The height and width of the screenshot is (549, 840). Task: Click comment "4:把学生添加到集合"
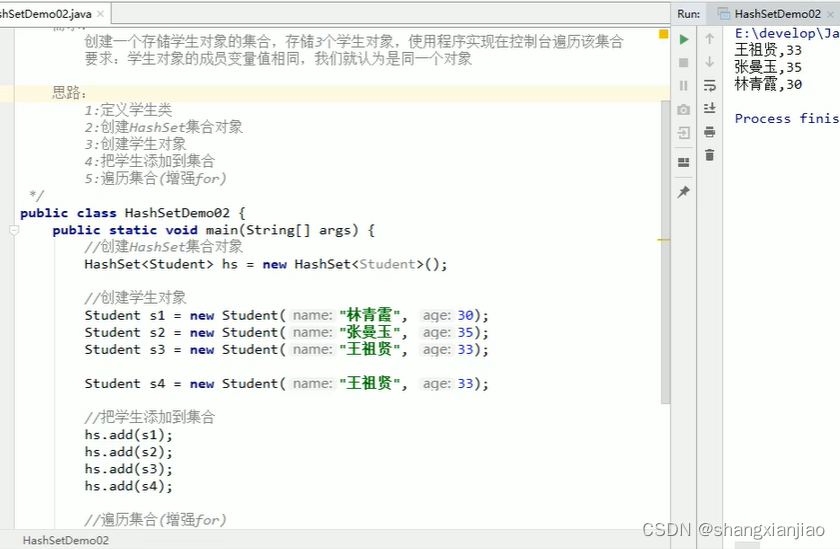[x=150, y=161]
